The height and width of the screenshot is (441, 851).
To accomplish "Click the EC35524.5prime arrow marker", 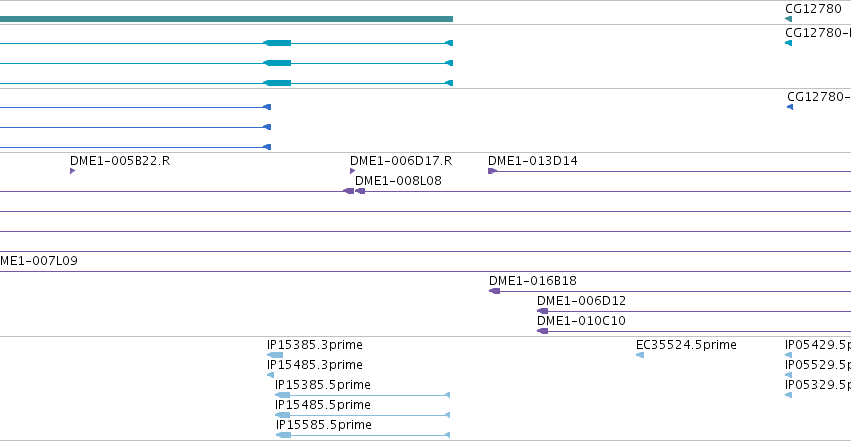I will (x=640, y=355).
